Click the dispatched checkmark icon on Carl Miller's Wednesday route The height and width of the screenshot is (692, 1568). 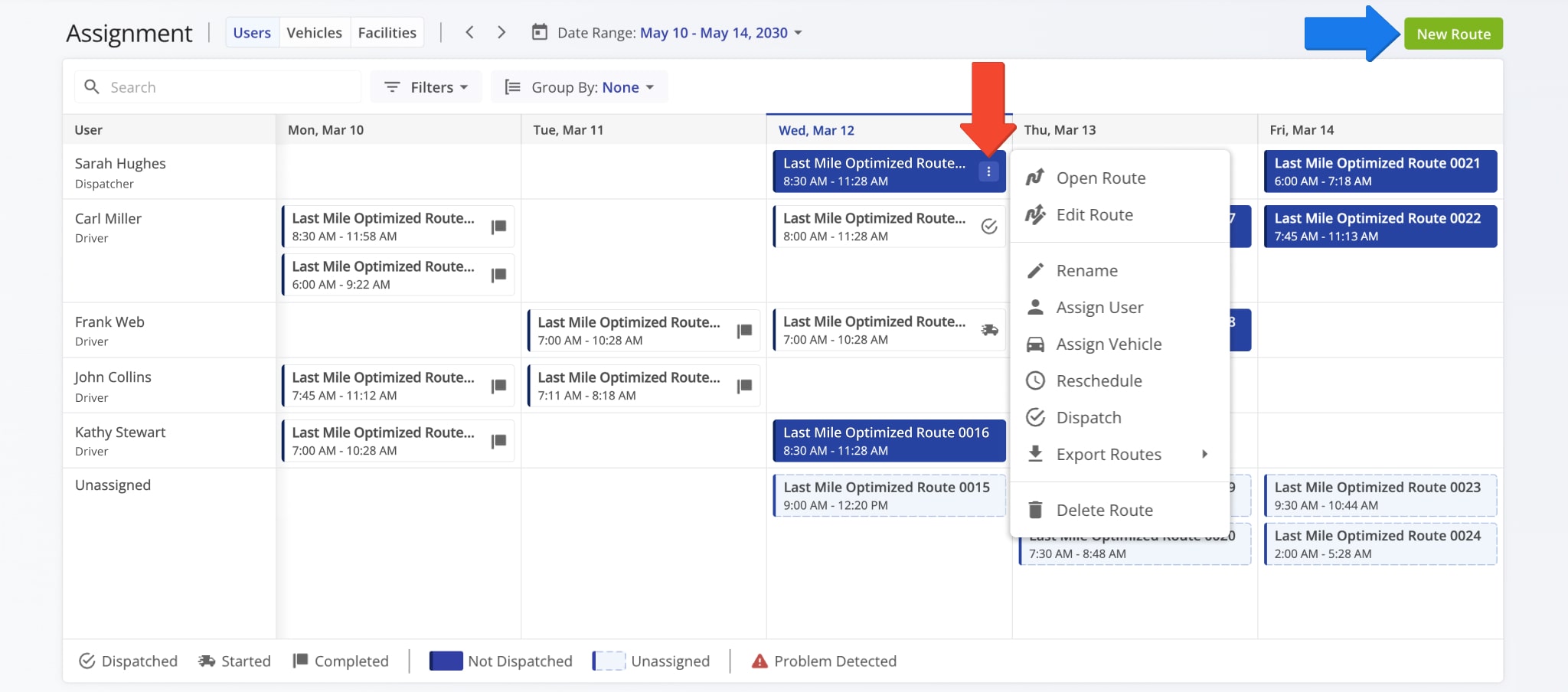click(989, 227)
